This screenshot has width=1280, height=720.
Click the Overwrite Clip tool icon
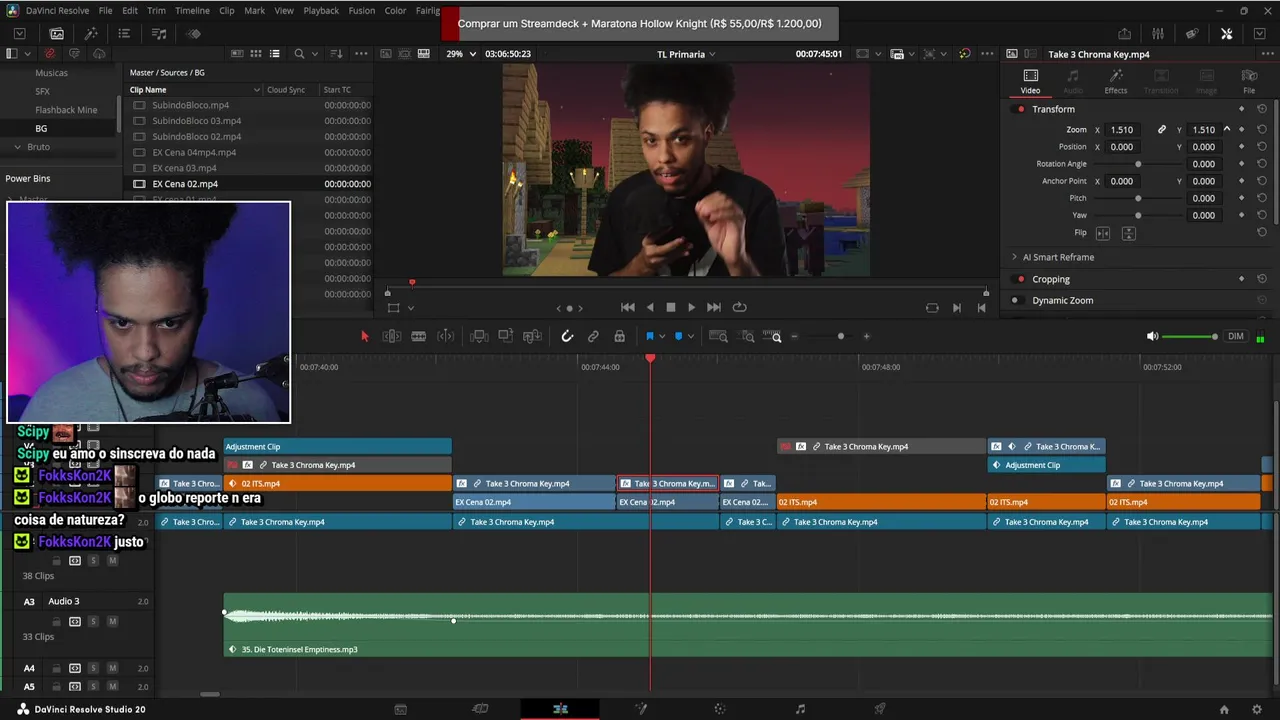(506, 336)
